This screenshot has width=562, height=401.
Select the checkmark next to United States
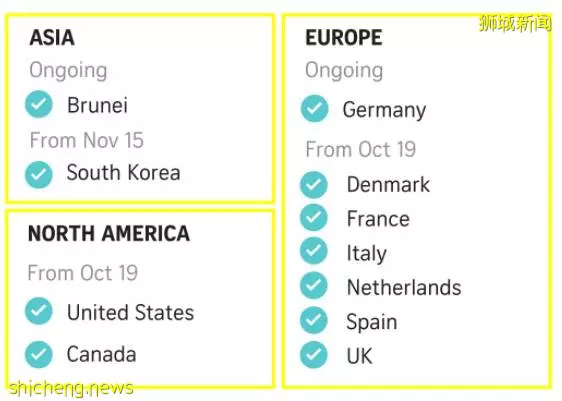click(39, 311)
